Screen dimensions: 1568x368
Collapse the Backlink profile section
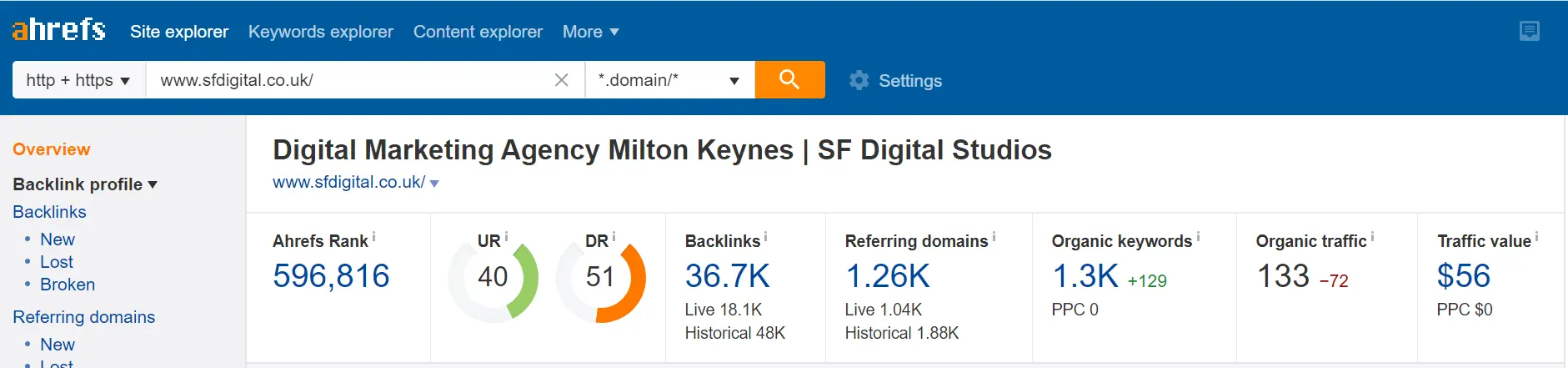[85, 184]
